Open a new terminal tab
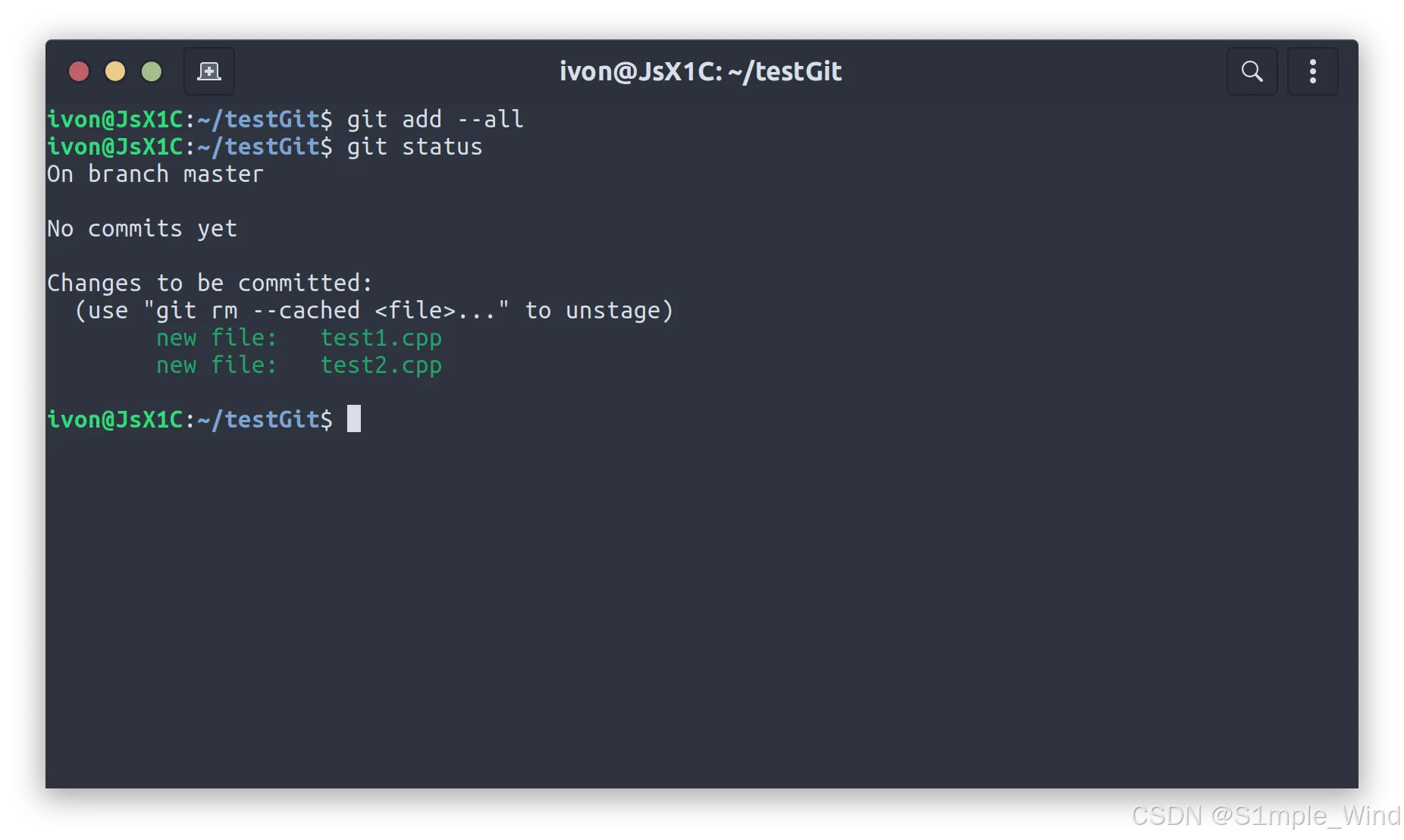Image resolution: width=1404 pixels, height=840 pixels. tap(209, 71)
